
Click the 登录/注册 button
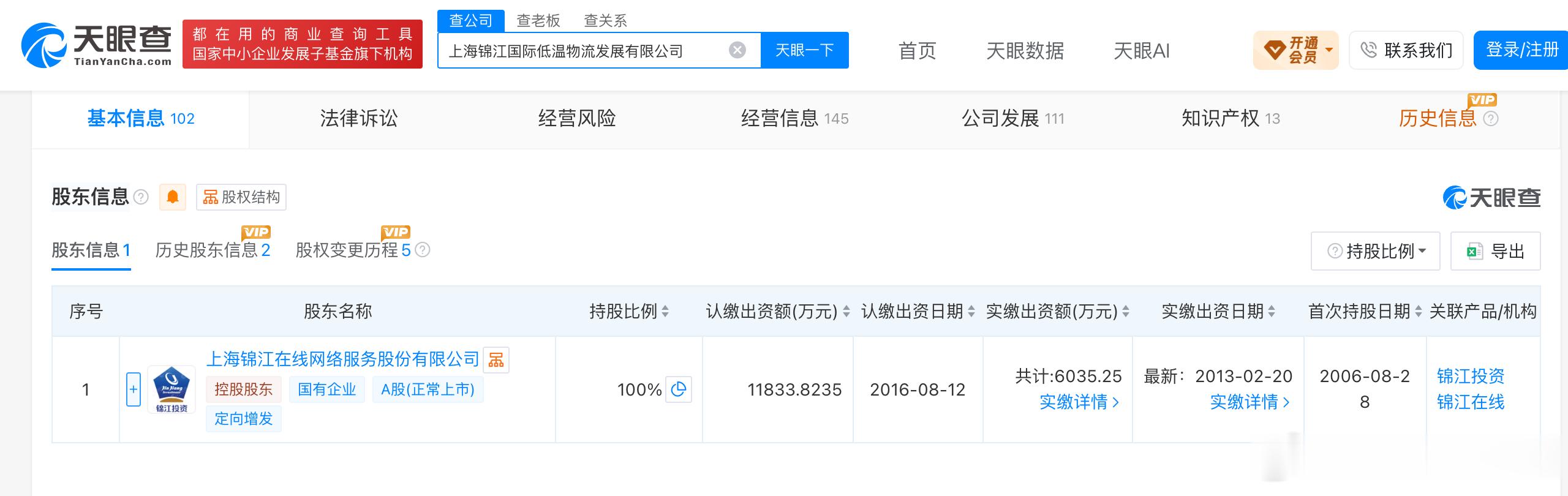(x=1521, y=50)
